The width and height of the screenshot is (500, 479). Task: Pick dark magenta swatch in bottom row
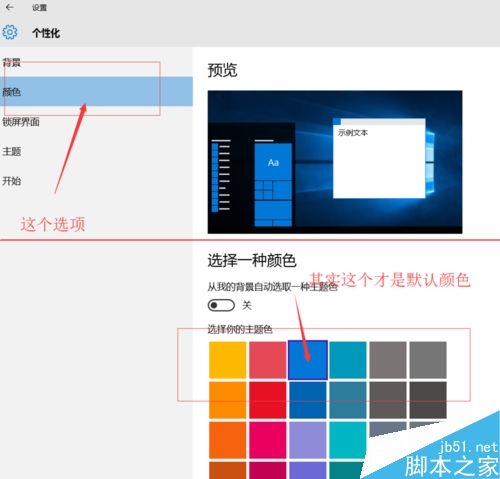click(x=268, y=470)
